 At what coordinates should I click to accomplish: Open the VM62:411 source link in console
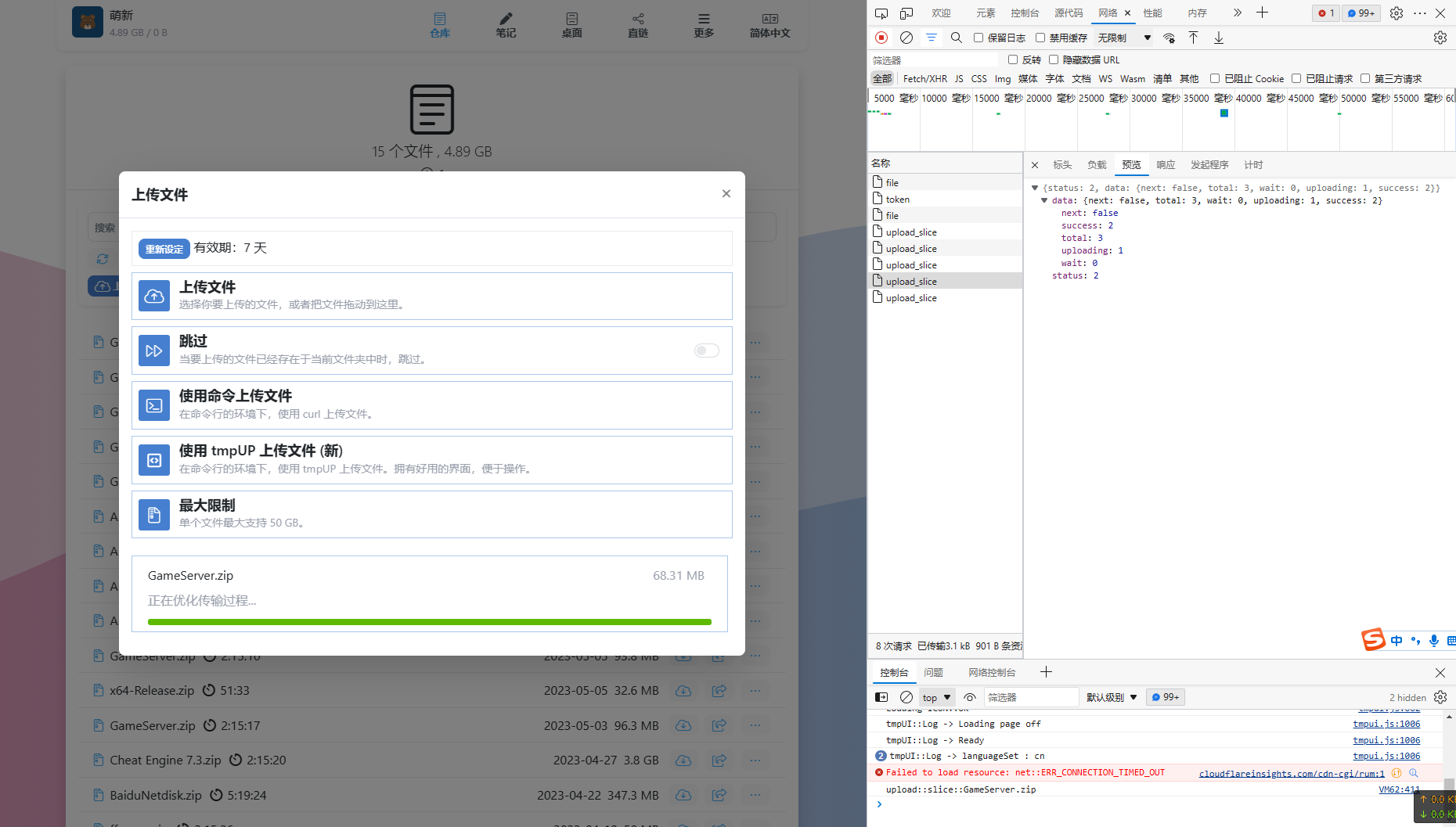[x=1399, y=789]
